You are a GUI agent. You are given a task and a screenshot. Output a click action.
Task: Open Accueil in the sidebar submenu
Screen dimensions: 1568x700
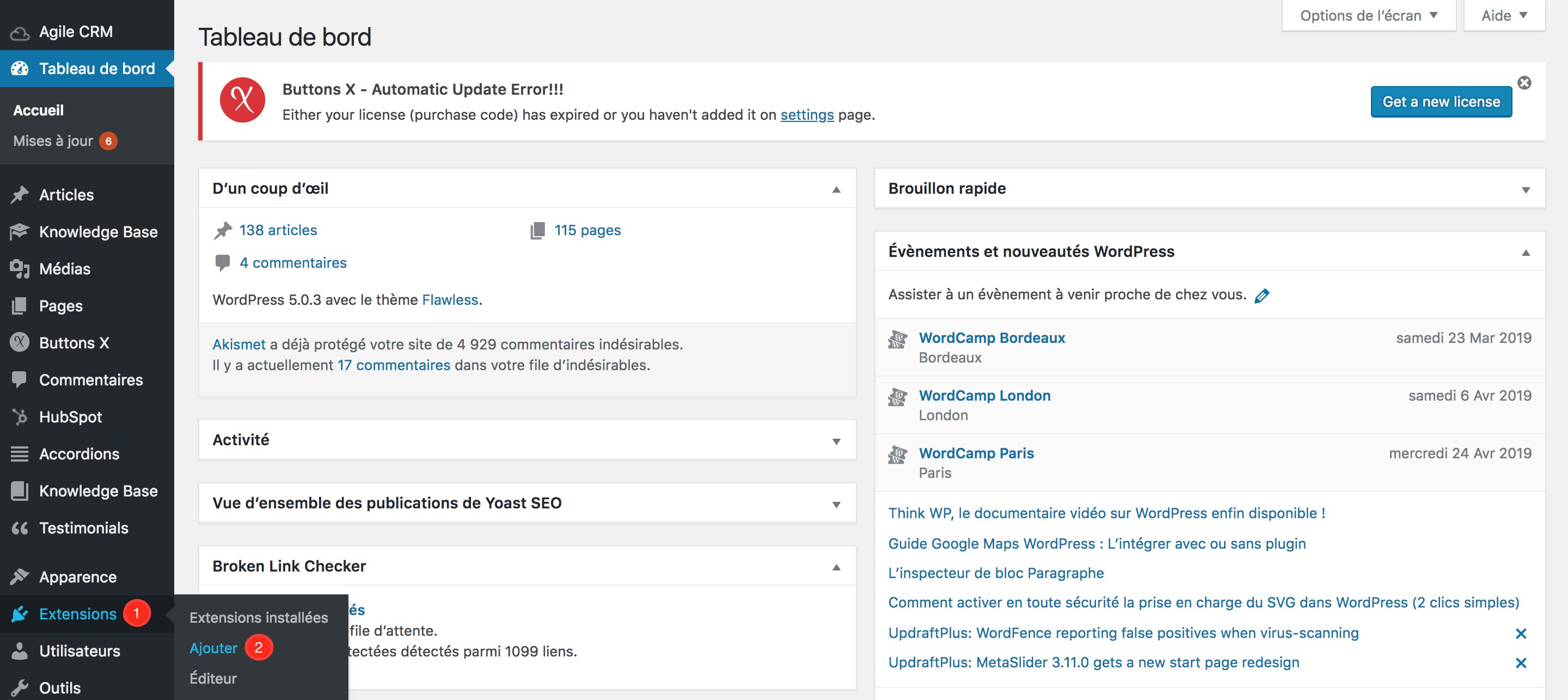(38, 110)
